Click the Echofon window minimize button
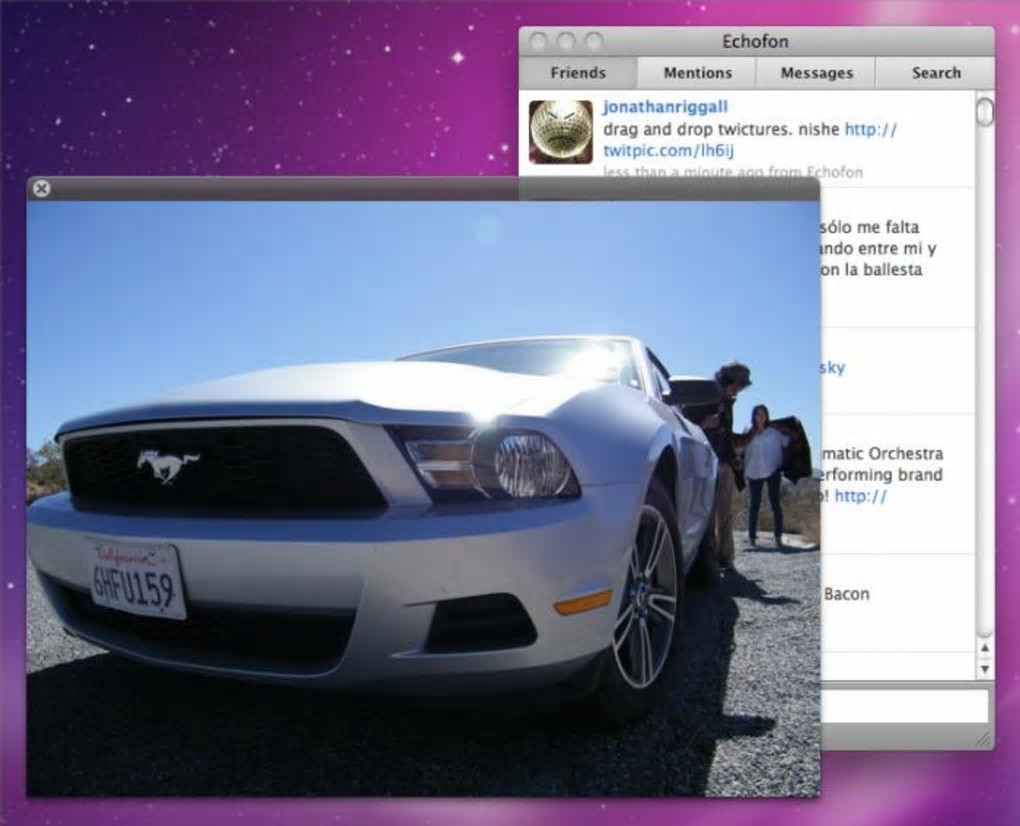This screenshot has height=826, width=1020. 566,42
